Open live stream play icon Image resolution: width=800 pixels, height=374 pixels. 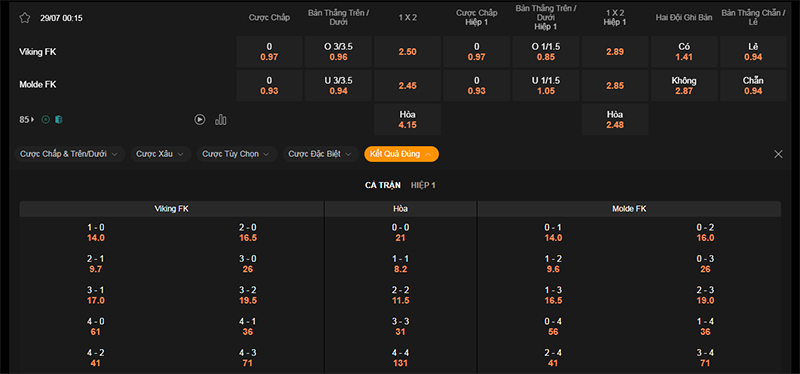pyautogui.click(x=199, y=119)
